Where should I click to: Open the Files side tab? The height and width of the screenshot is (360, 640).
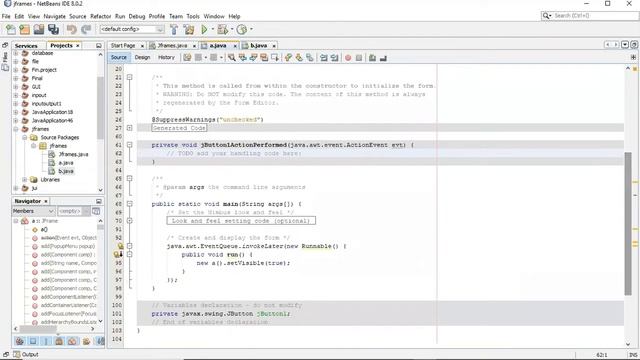(x=5, y=57)
